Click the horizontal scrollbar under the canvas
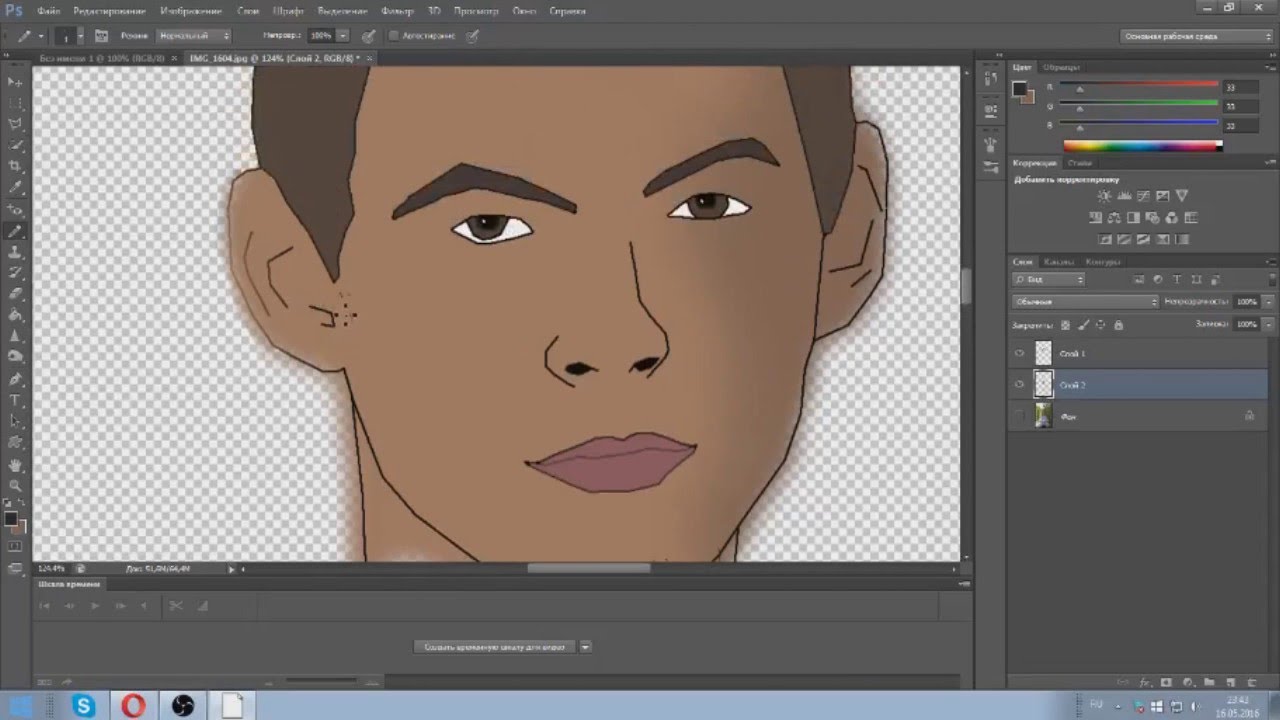This screenshot has width=1280, height=720. pos(588,569)
